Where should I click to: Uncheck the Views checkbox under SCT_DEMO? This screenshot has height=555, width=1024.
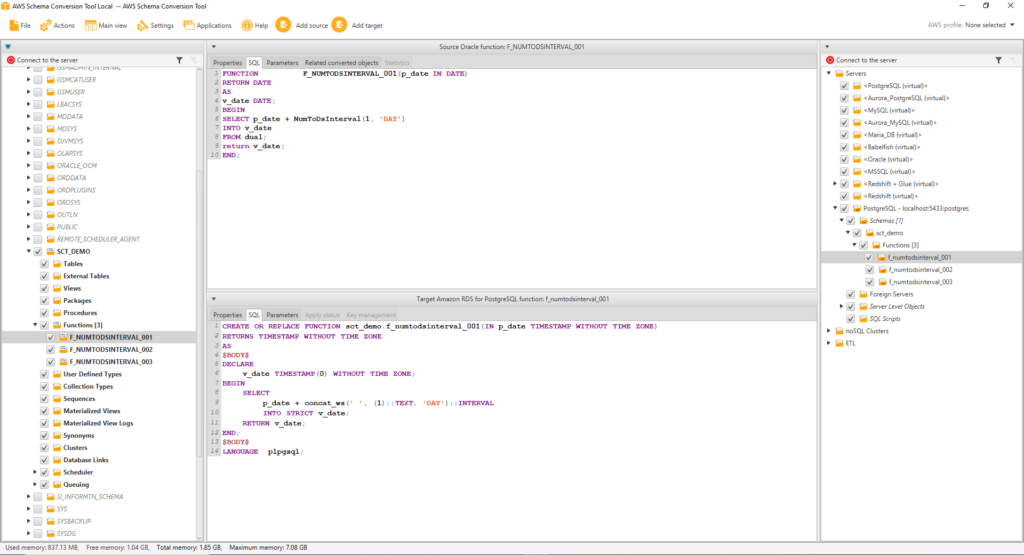pyautogui.click(x=44, y=288)
